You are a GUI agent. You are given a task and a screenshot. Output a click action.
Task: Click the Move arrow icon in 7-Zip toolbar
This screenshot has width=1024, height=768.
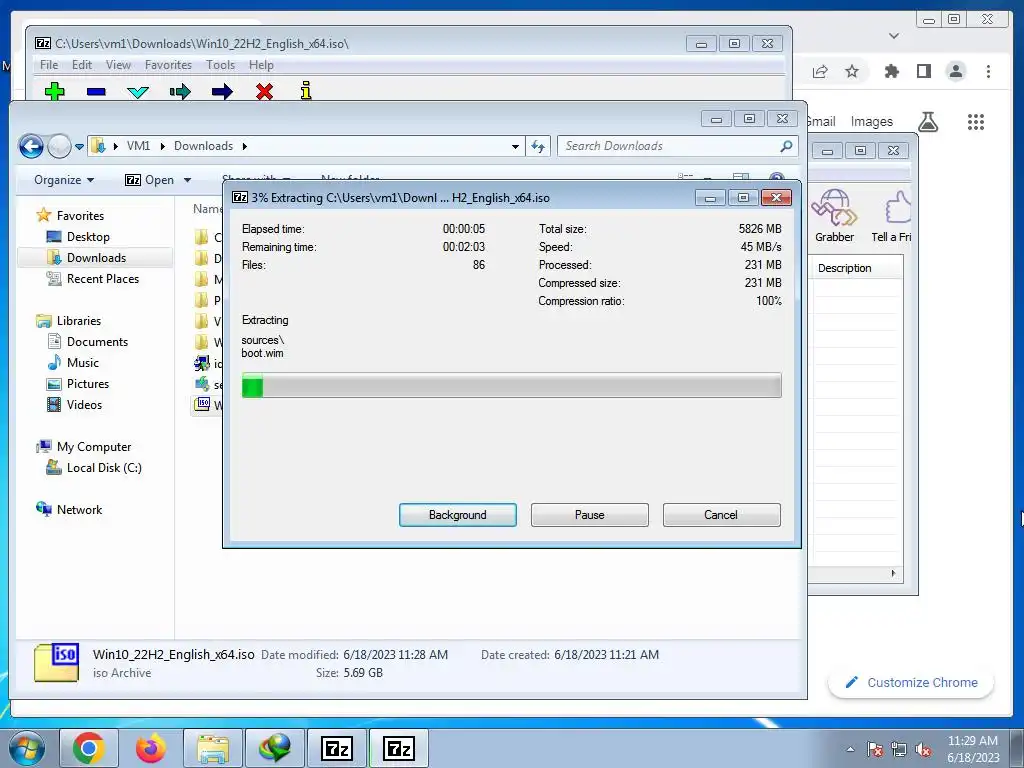click(x=222, y=91)
